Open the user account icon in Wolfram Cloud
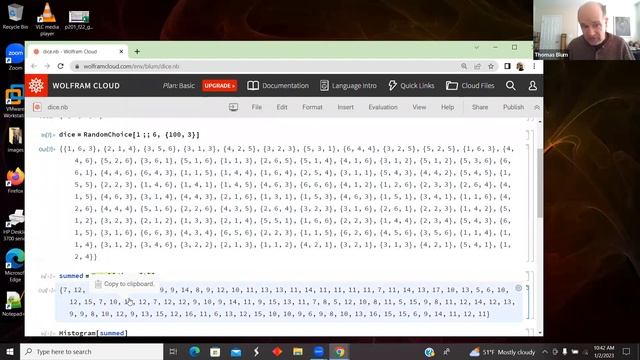 coord(533,86)
